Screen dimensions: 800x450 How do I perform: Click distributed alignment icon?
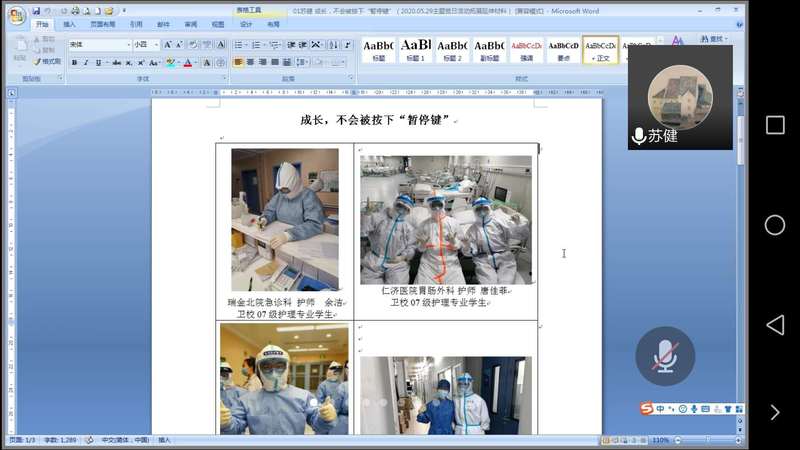point(287,62)
